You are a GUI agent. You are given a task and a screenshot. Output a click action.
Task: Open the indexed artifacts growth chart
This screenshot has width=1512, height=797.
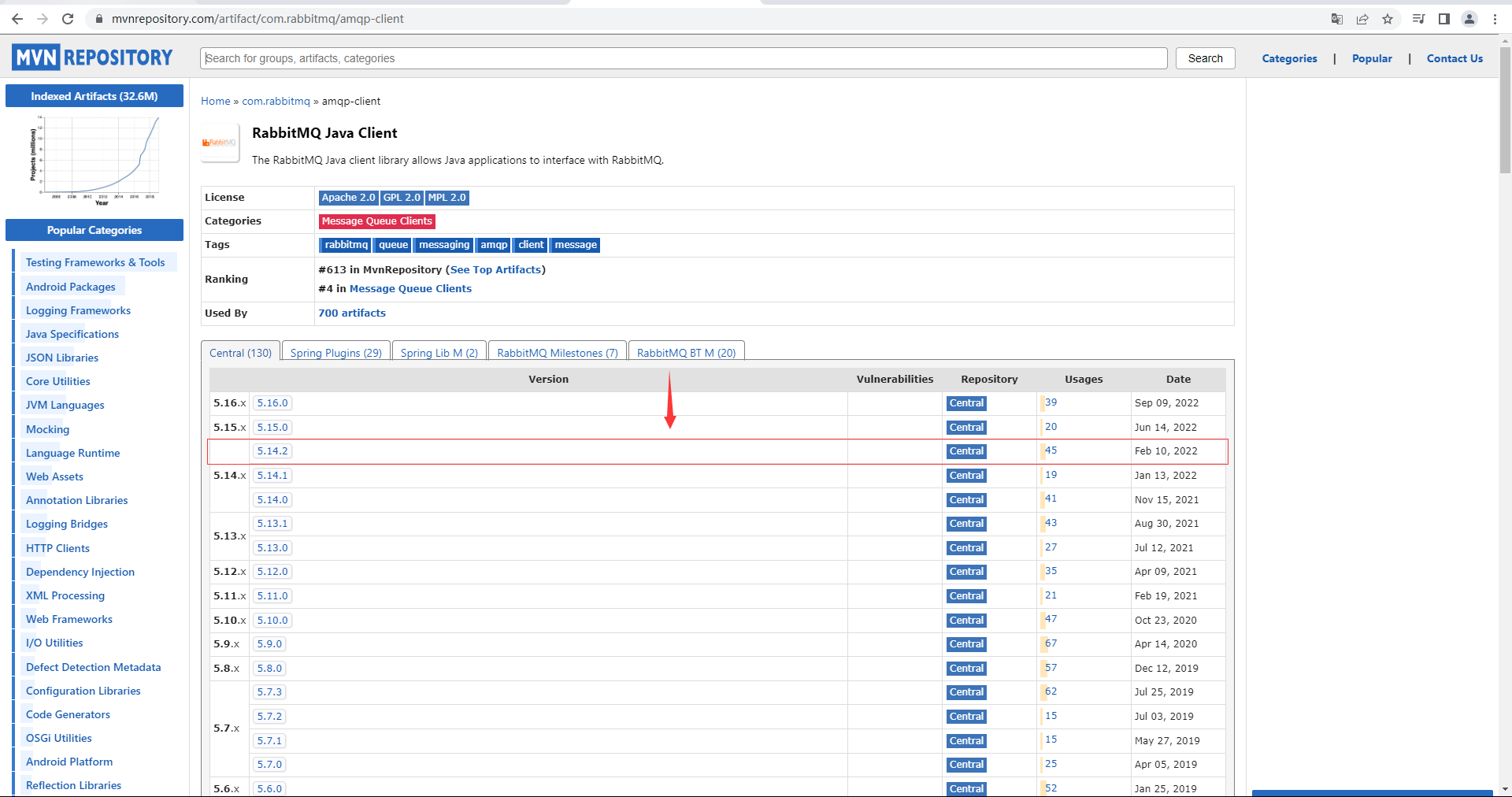click(x=94, y=160)
